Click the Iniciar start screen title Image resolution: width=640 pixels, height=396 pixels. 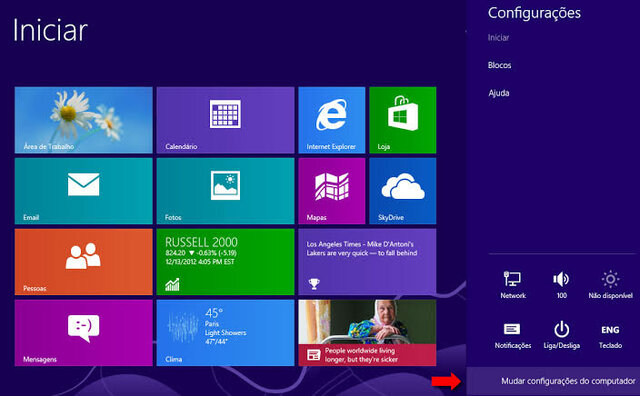[x=50, y=30]
